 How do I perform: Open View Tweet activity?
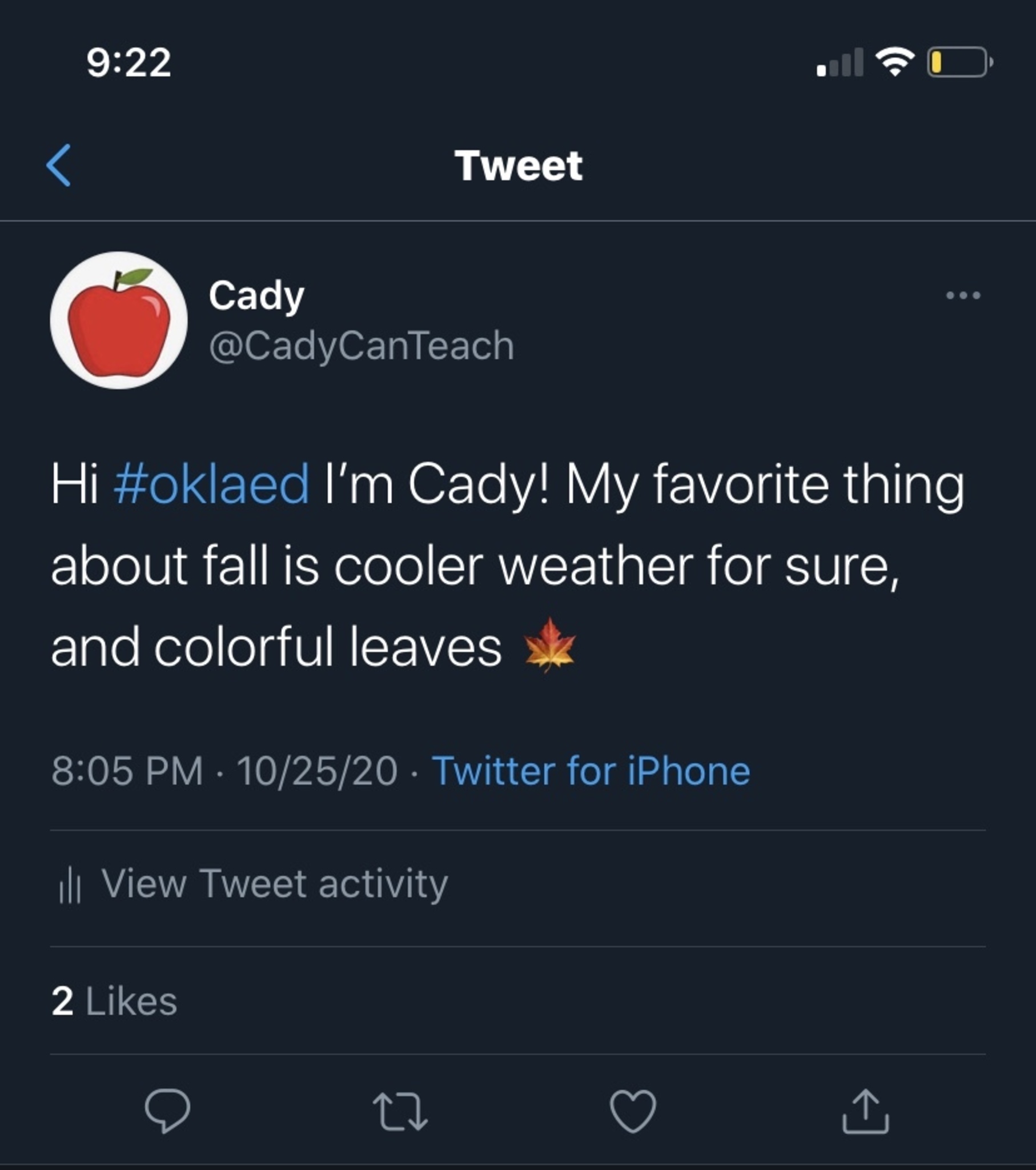point(274,883)
